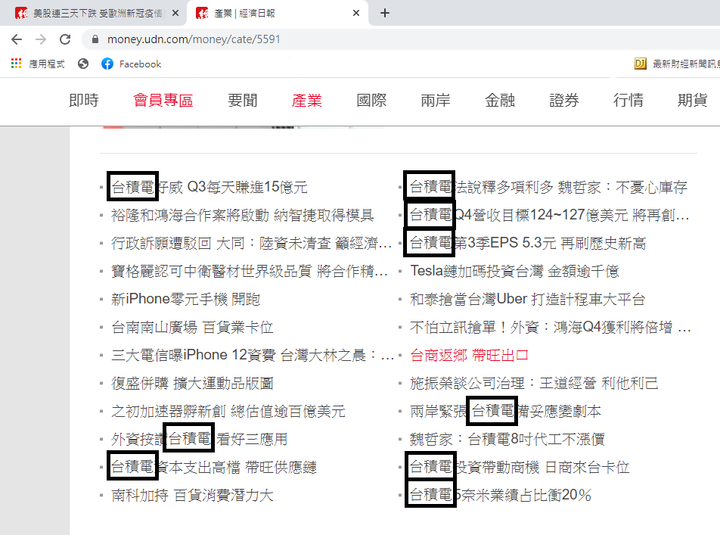Open article 裕隆和鴻海合作案將啟動

coord(242,215)
